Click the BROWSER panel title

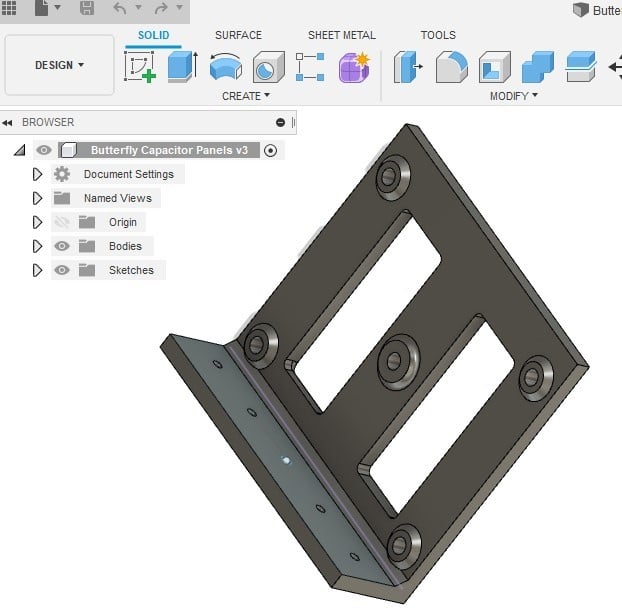(48, 122)
